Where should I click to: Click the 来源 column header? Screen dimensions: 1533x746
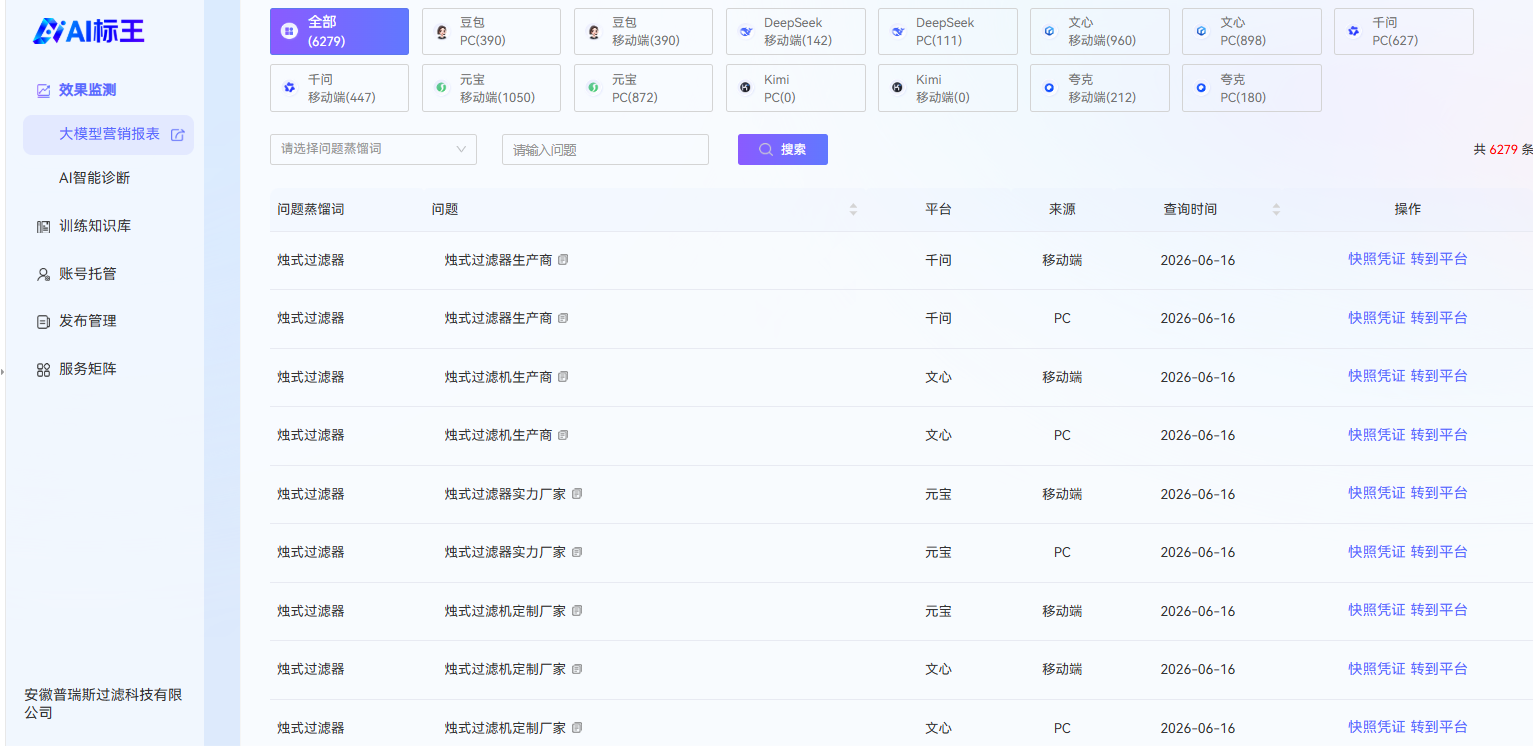tap(1062, 210)
